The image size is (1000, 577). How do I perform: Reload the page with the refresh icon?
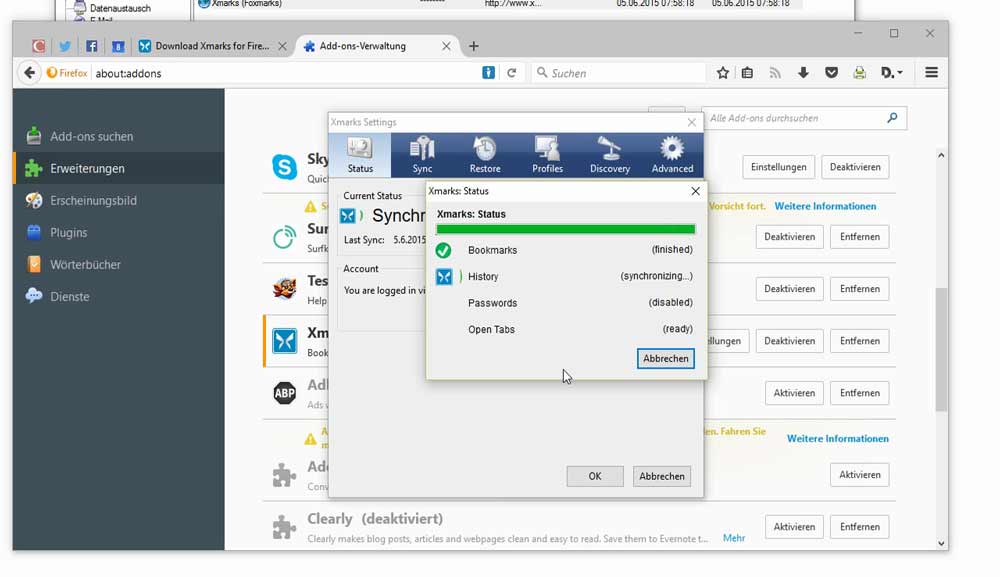(512, 73)
